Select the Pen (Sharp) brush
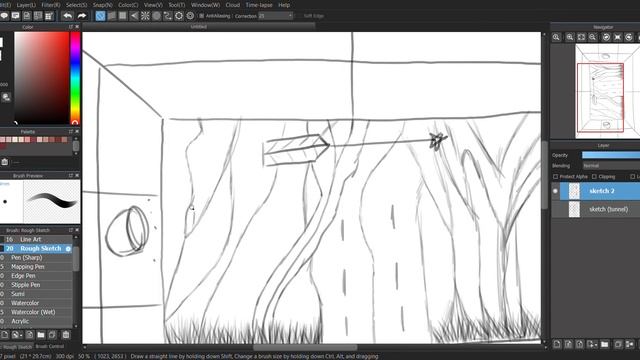The image size is (640, 360). click(x=36, y=258)
